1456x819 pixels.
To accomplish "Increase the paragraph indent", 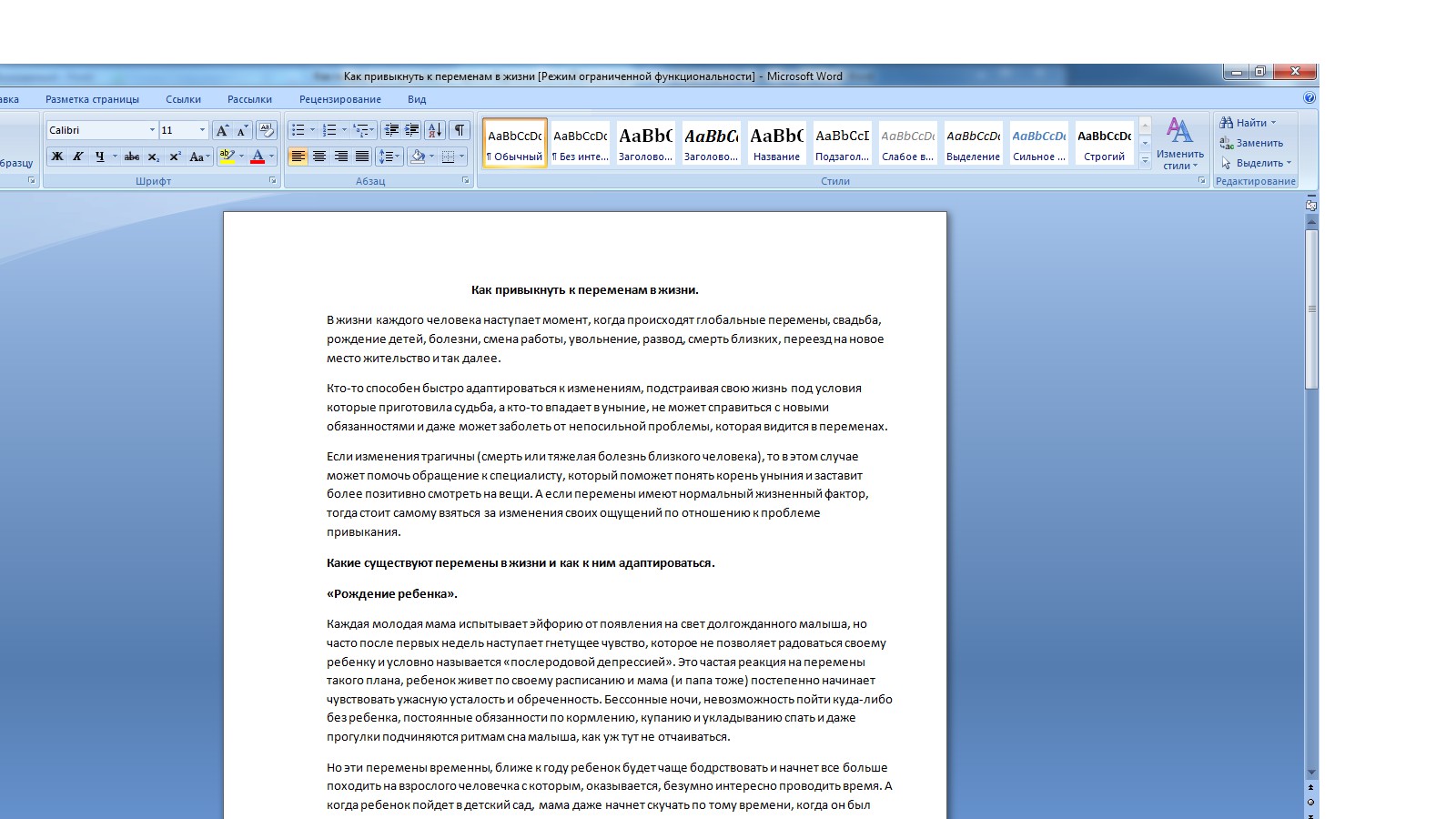I will coord(412,130).
